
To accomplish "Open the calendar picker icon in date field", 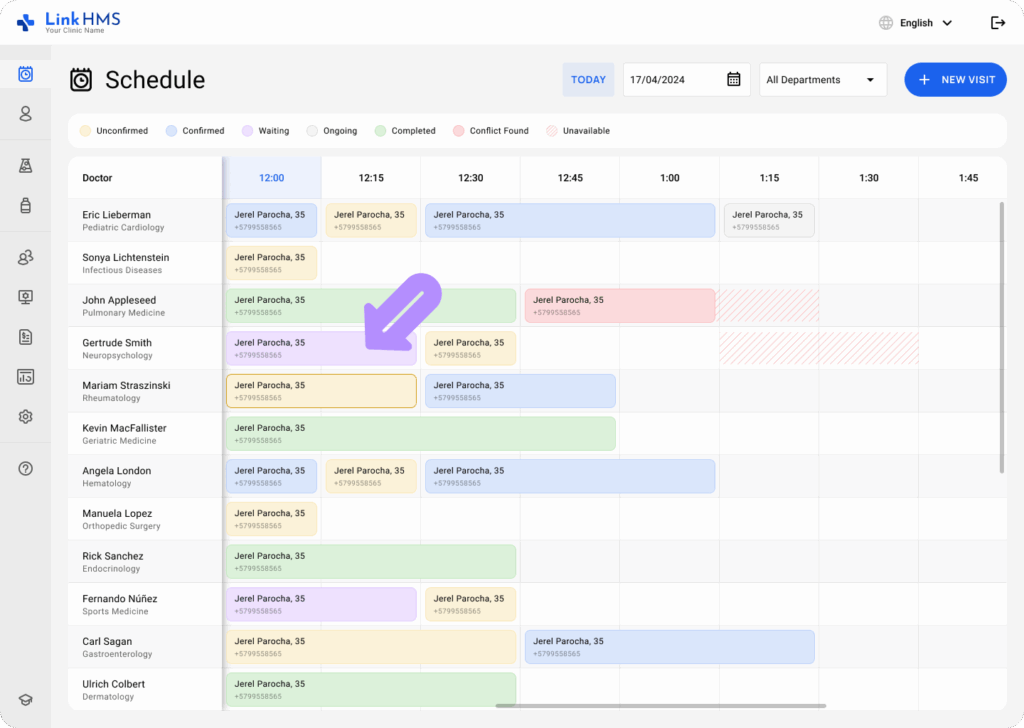I will point(733,80).
